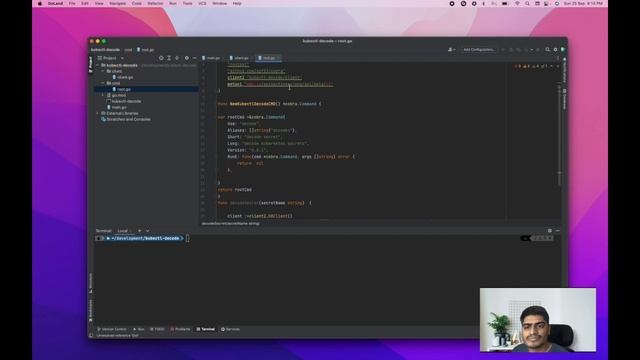Open Notifications tool window stripe
The height and width of the screenshot is (360, 640).
tap(564, 70)
